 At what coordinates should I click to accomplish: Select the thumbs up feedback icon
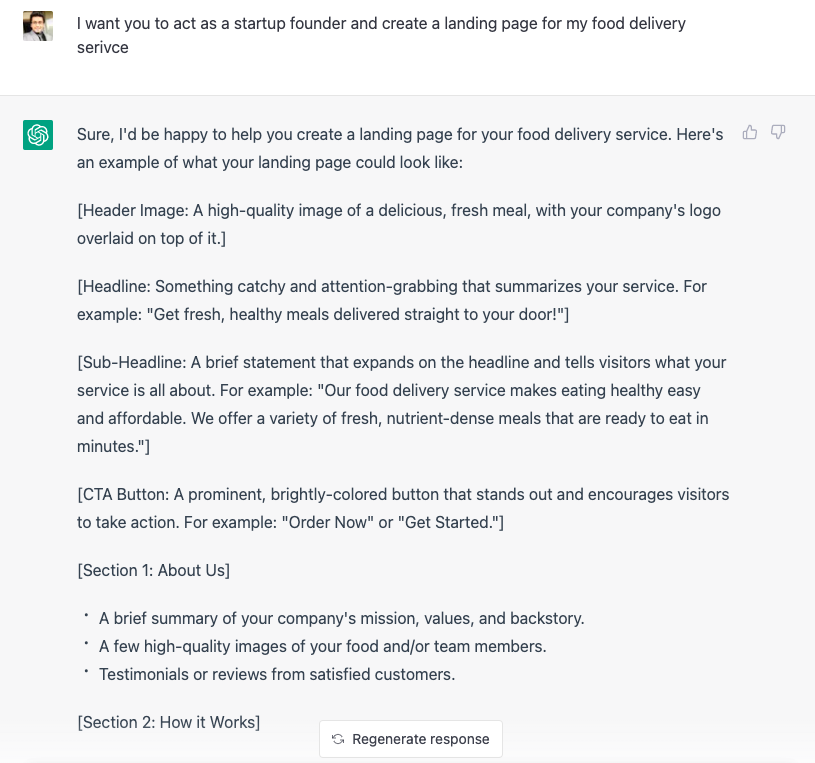(x=749, y=132)
